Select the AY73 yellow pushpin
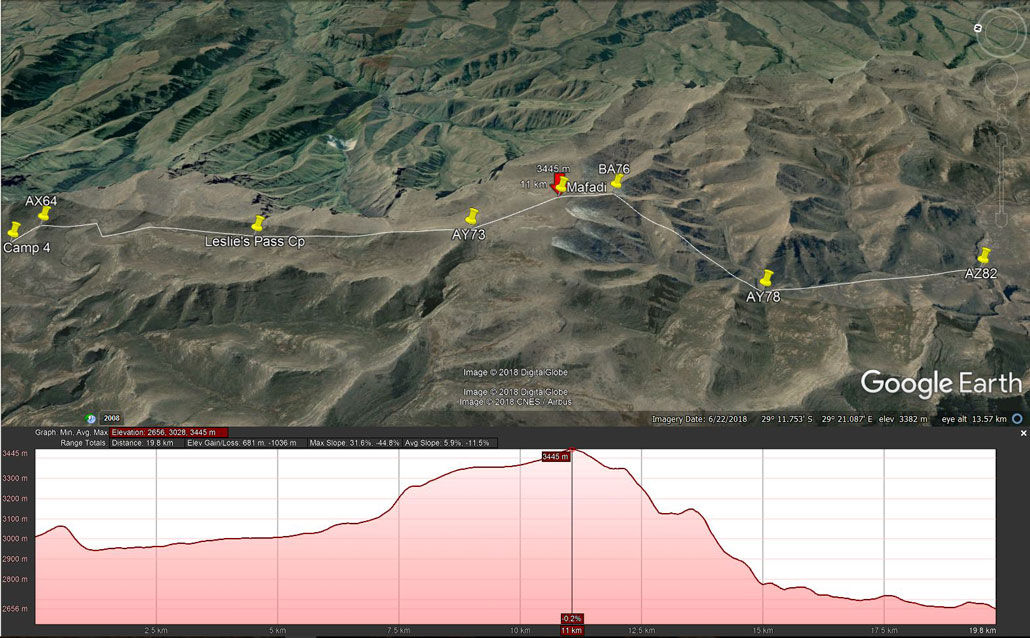Screen dimensions: 1030x638 472,216
